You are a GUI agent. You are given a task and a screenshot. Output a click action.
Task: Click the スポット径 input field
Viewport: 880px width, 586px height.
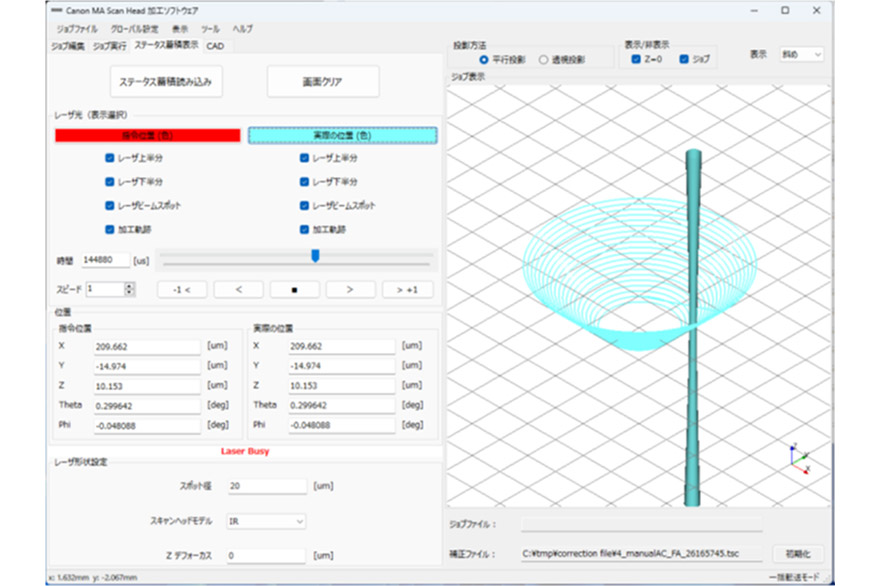point(266,486)
